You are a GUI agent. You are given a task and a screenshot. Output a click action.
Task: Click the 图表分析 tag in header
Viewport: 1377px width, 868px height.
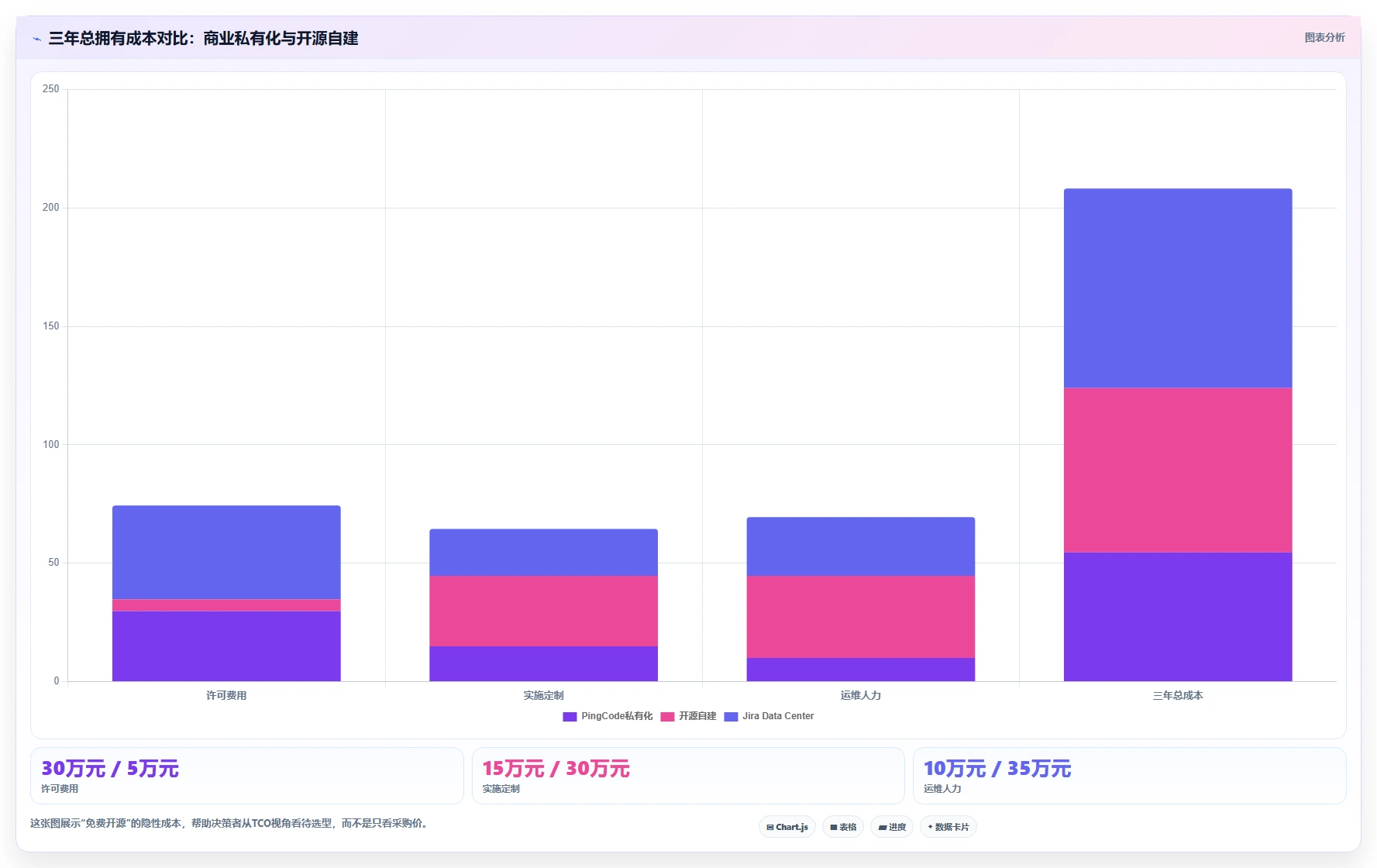(x=1324, y=37)
